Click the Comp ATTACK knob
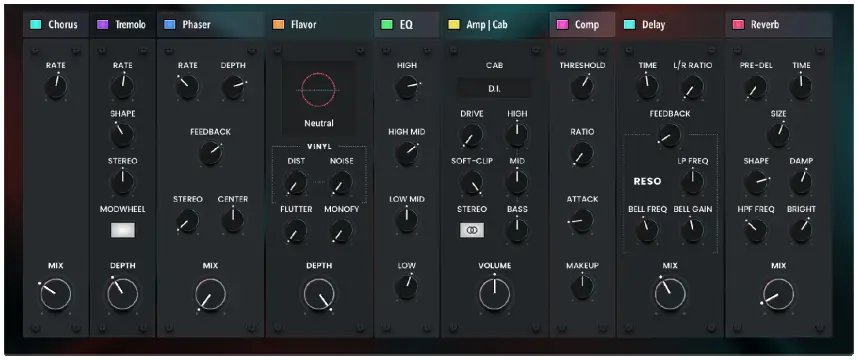The height and width of the screenshot is (360, 858). click(x=582, y=220)
